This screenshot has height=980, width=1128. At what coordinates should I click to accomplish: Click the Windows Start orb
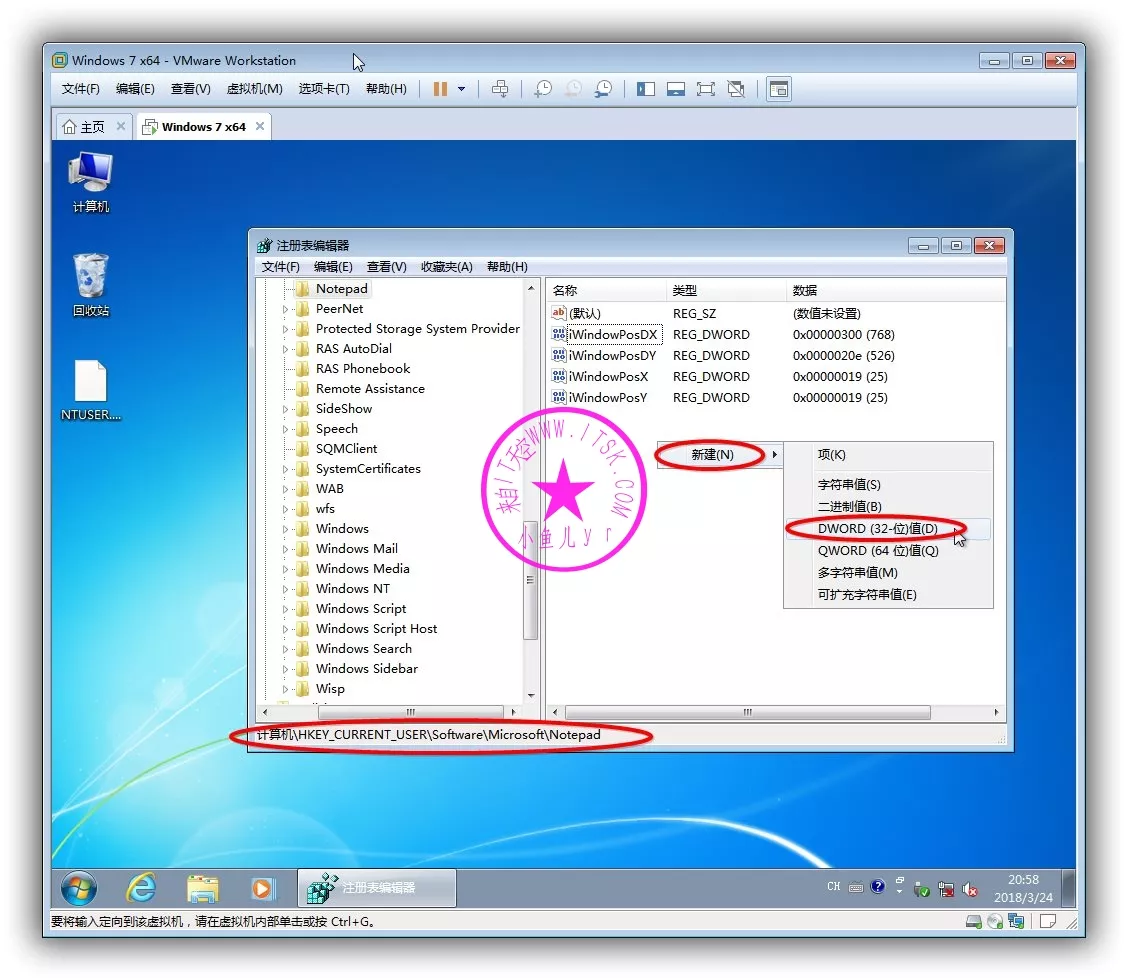(79, 887)
